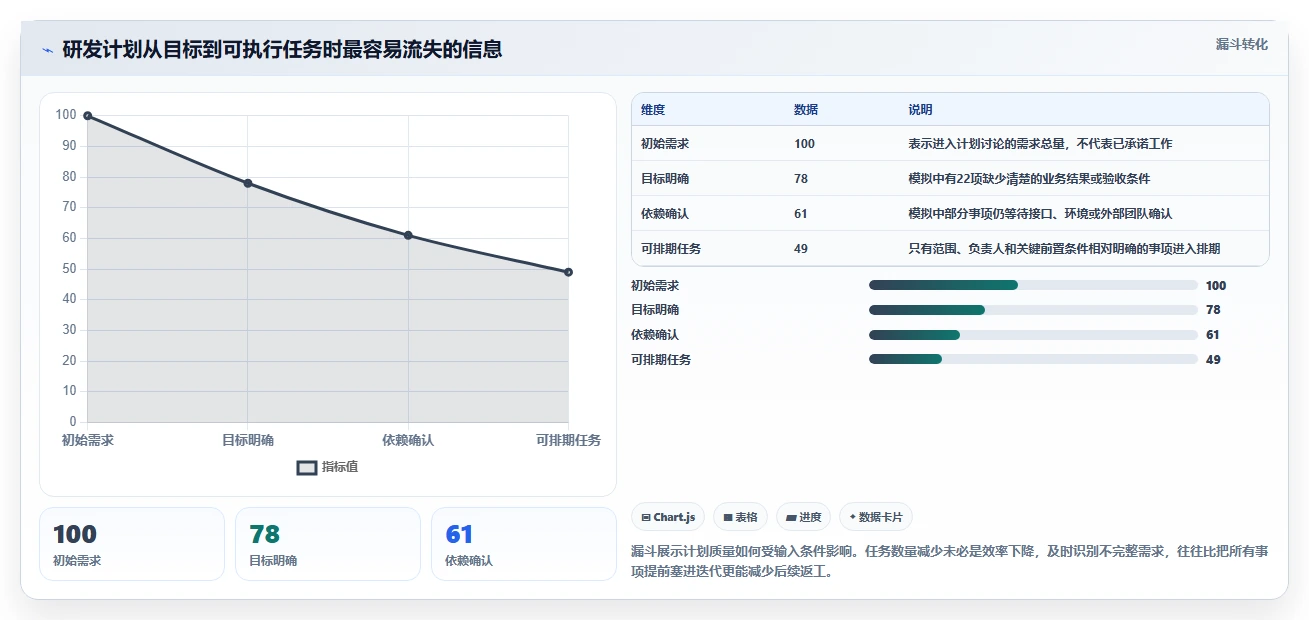Toggle the 指标值 legend item

[x=328, y=467]
